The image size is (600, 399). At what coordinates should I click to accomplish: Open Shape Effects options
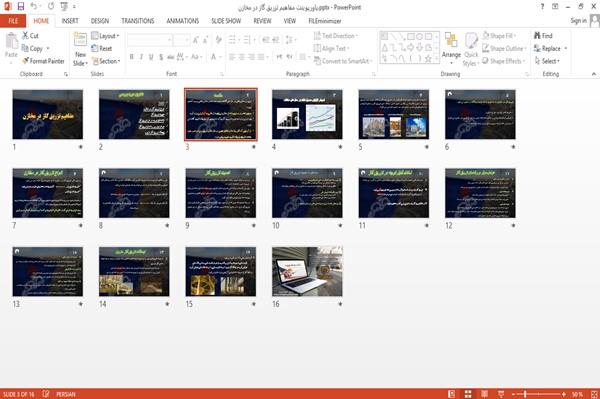click(503, 61)
